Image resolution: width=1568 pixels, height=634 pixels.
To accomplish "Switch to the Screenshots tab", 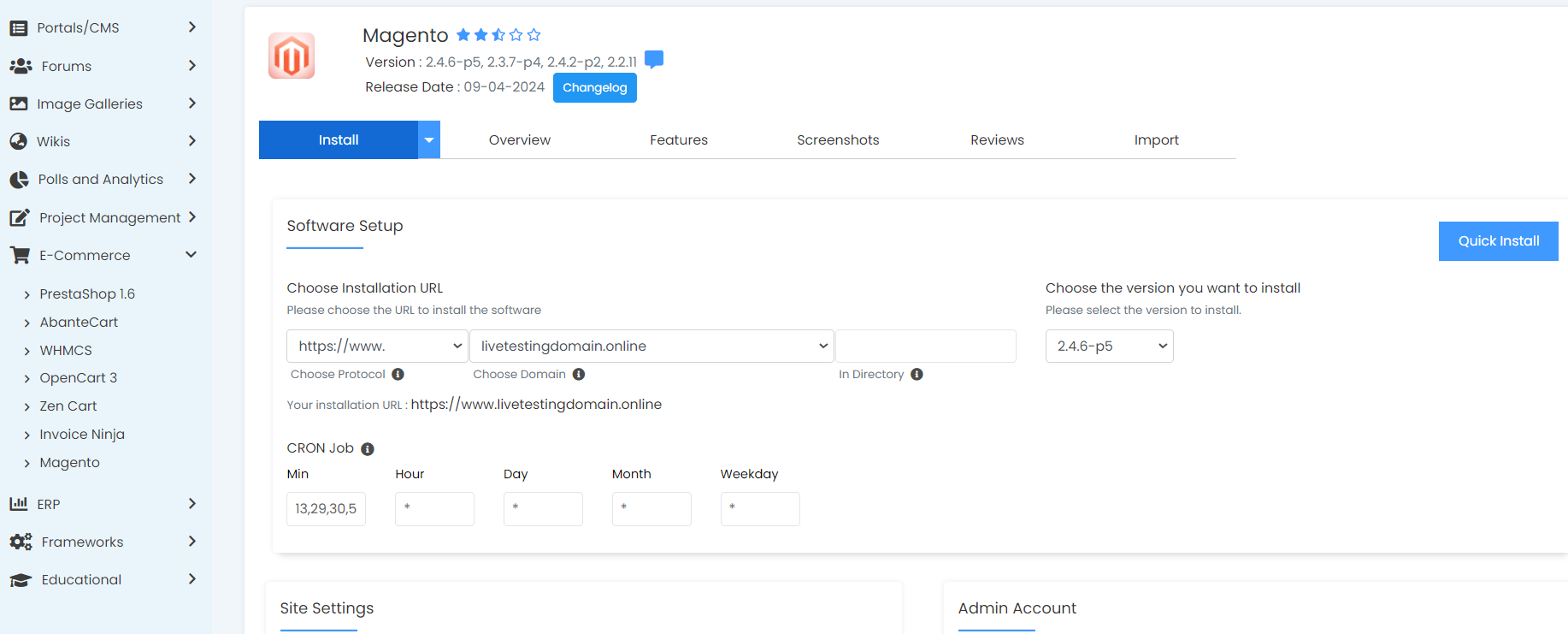I will pyautogui.click(x=838, y=139).
